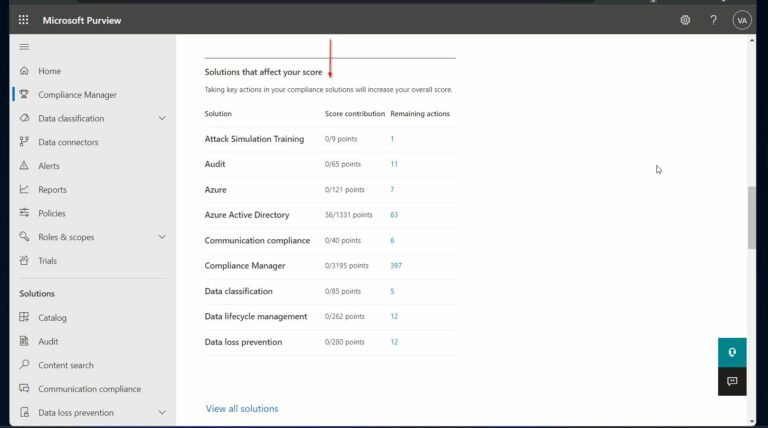This screenshot has height=428, width=768.
Task: Open the settings gear icon
Action: click(x=685, y=20)
